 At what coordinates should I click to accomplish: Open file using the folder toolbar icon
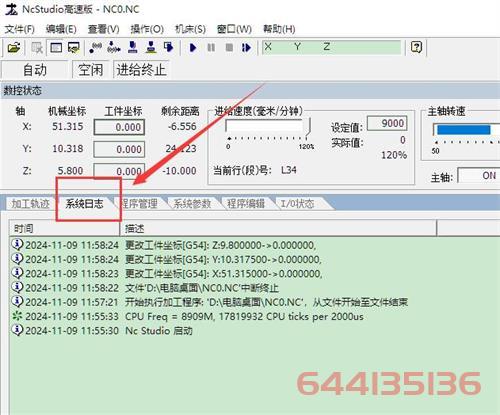14,48
